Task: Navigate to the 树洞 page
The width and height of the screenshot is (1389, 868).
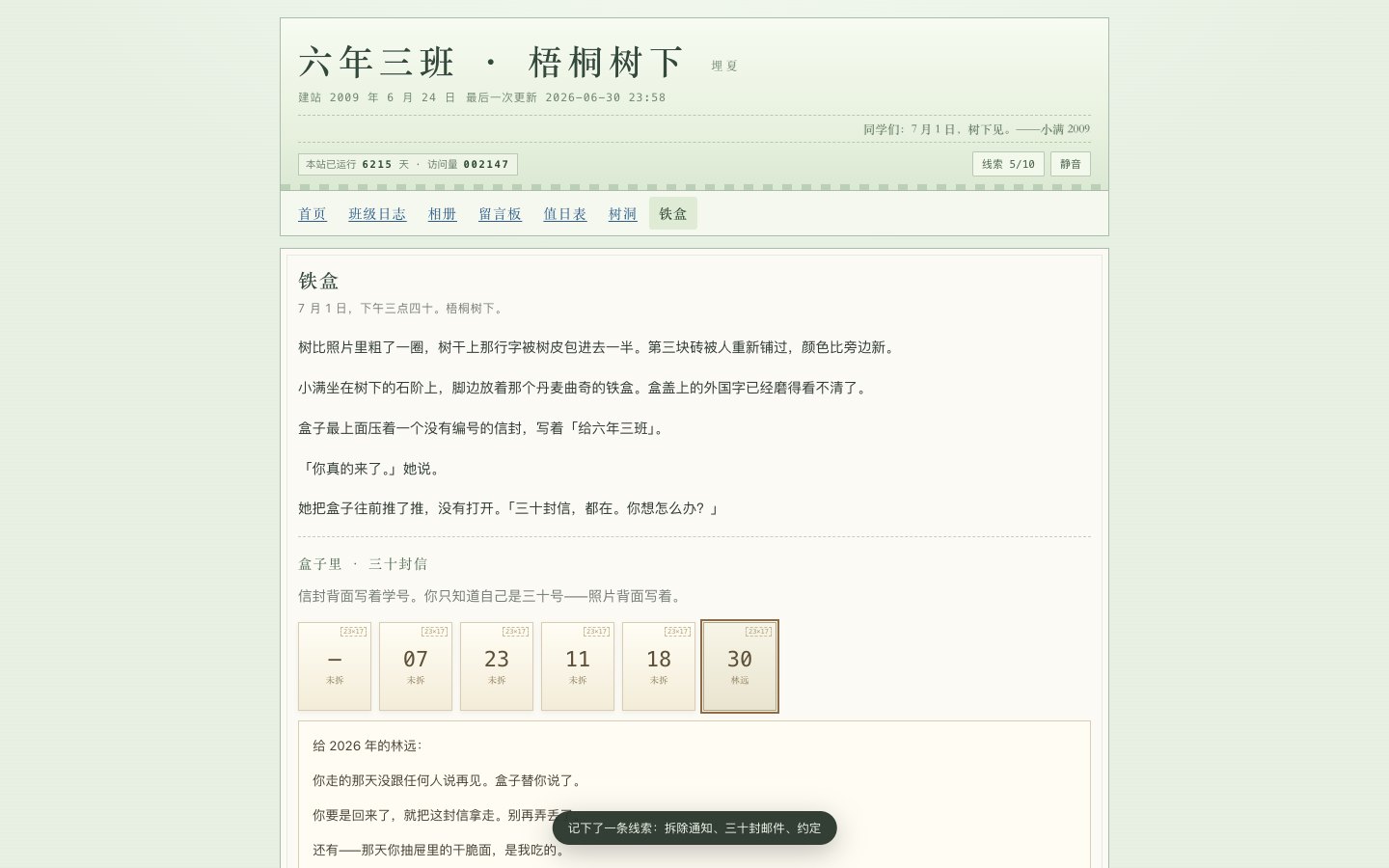Action: point(623,214)
